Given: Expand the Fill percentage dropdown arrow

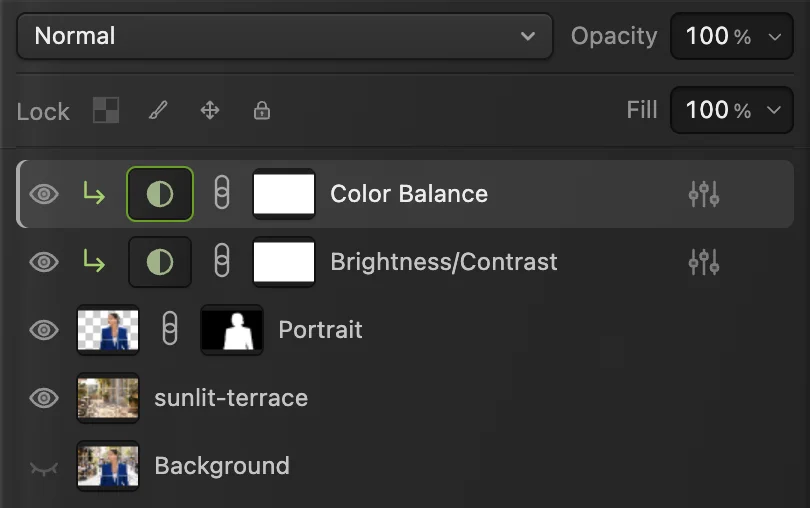Looking at the screenshot, I should (x=774, y=110).
